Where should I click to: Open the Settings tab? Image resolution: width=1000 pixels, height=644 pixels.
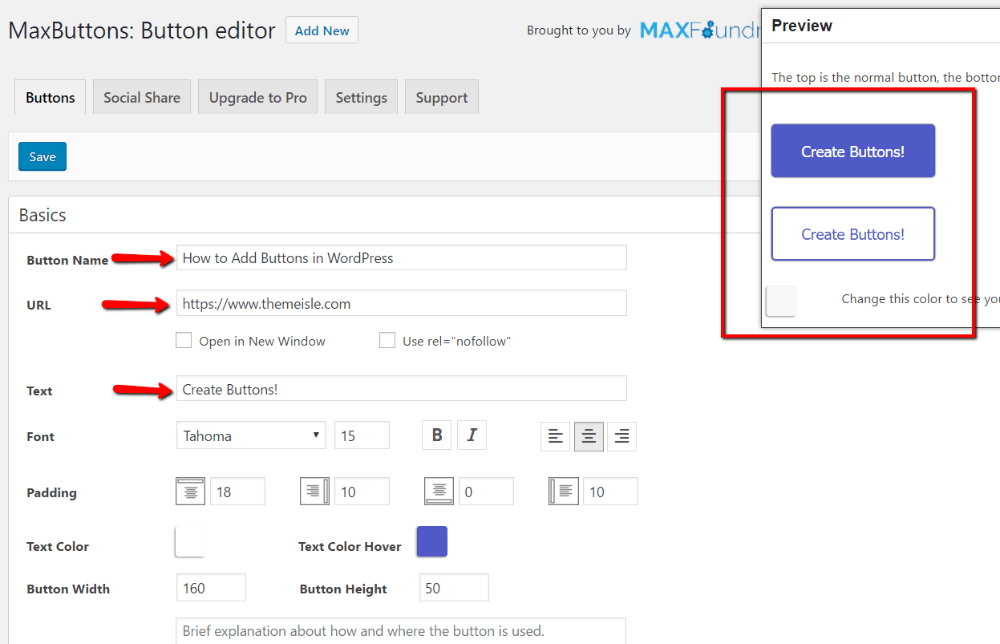pos(361,96)
